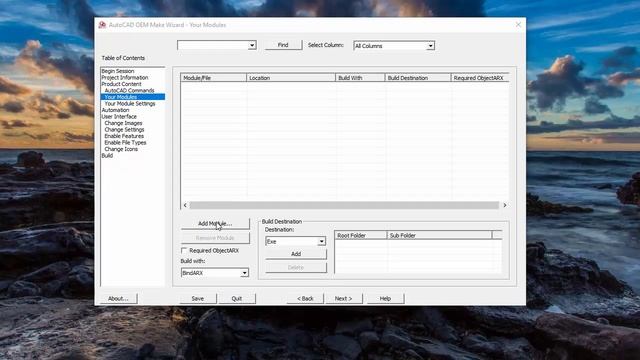Click the Location column header
Viewport: 640px width, 360px height.
pyautogui.click(x=291, y=78)
